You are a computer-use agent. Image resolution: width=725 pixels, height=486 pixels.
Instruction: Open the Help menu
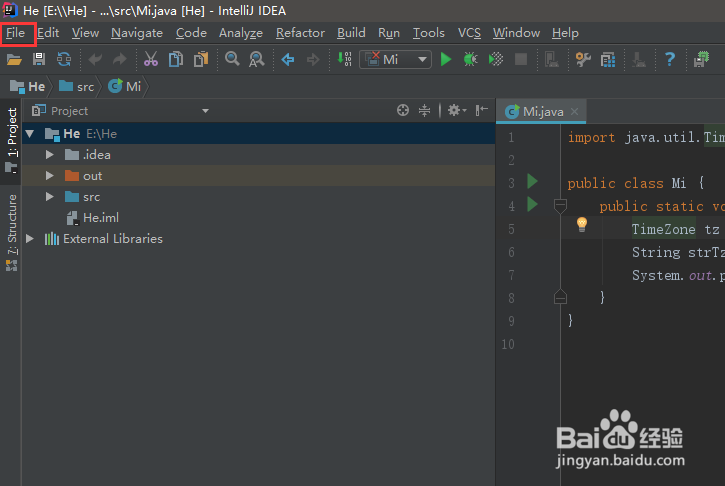[x=565, y=33]
